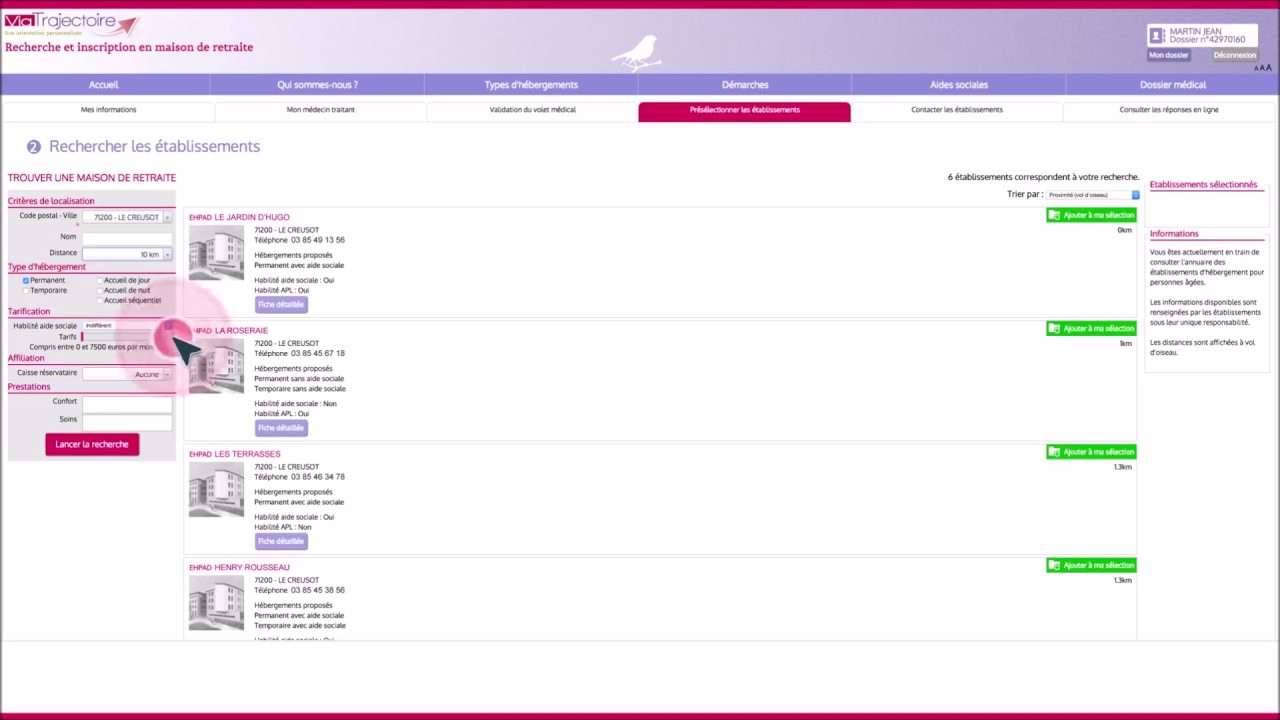Open Fiche détaillée for Le Jardin d'Hugo

[x=281, y=304]
